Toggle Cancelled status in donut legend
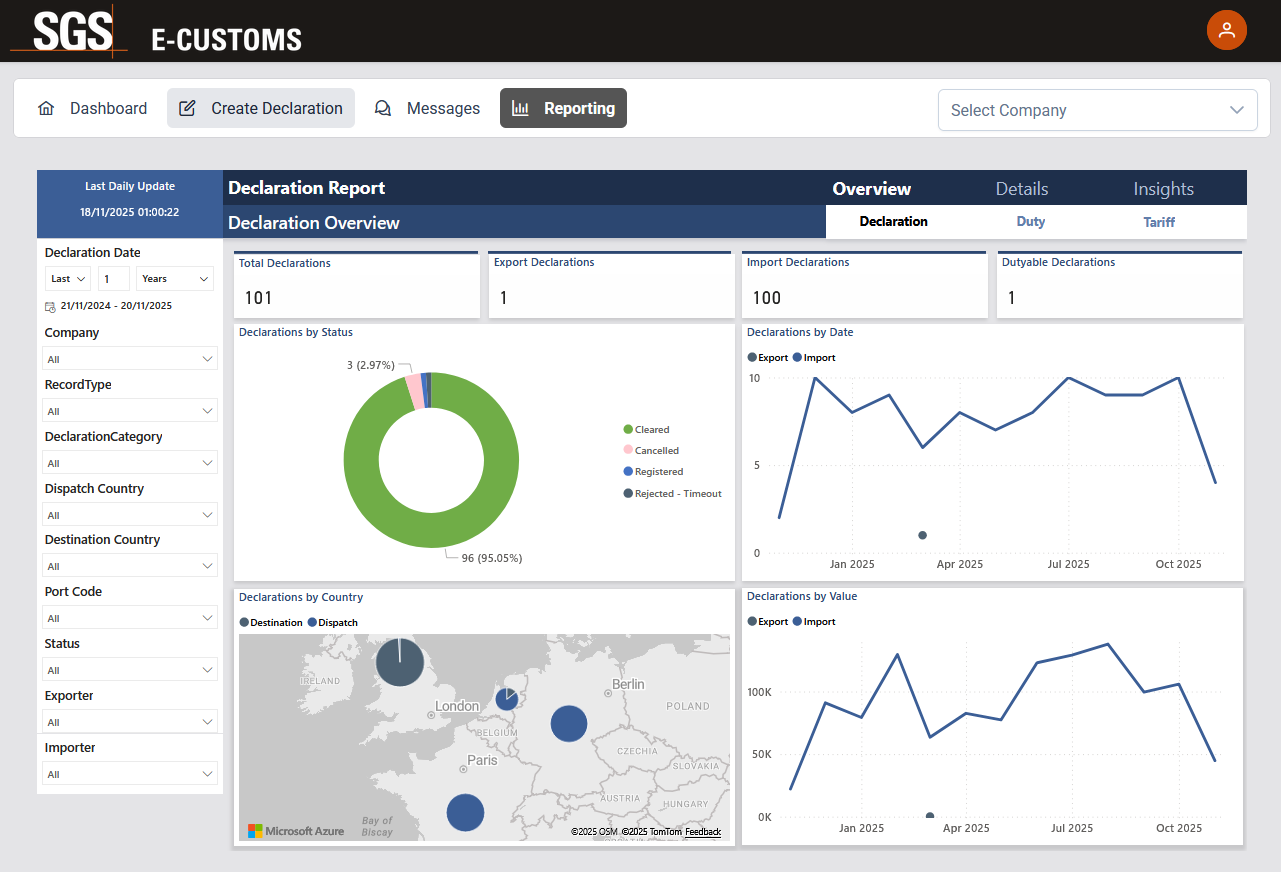 (656, 451)
